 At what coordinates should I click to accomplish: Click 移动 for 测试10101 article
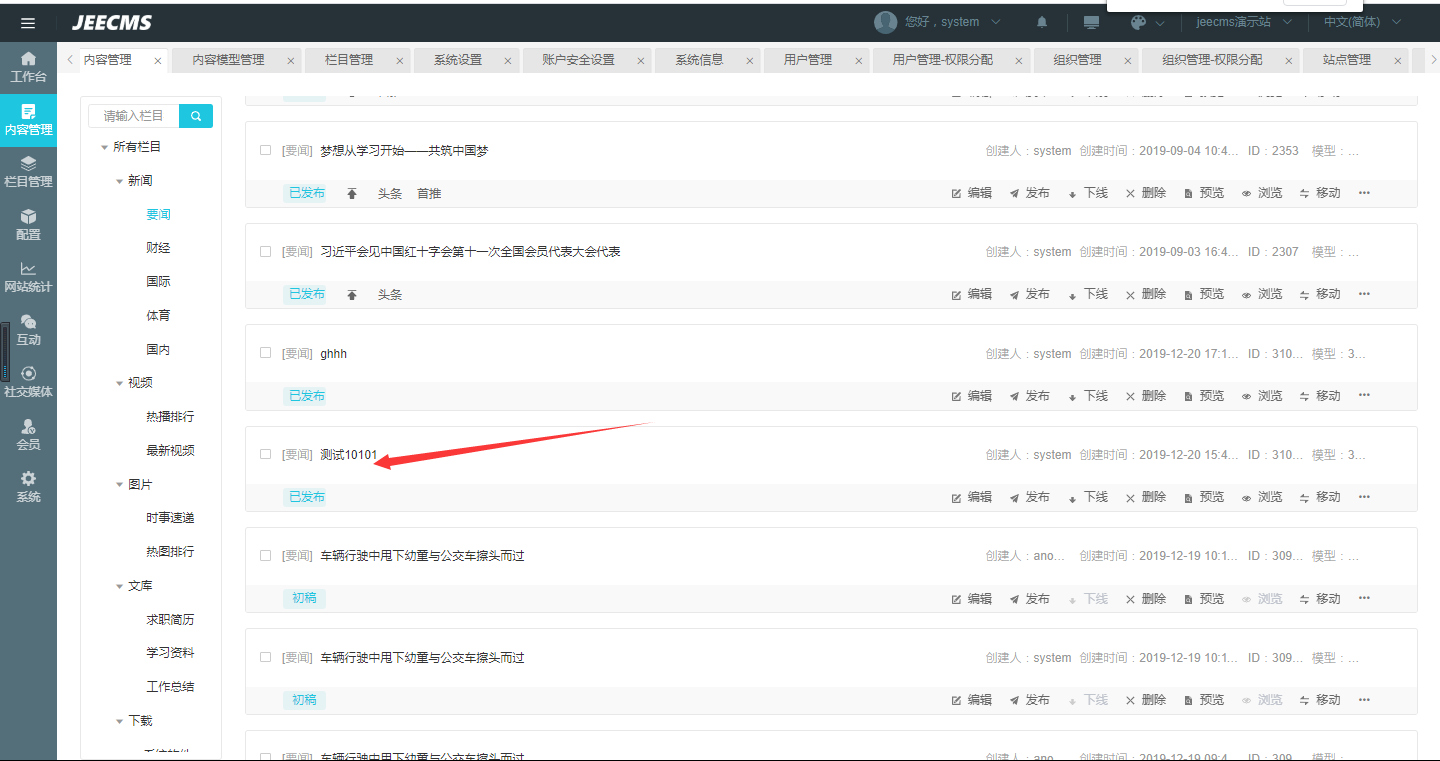tap(1320, 497)
